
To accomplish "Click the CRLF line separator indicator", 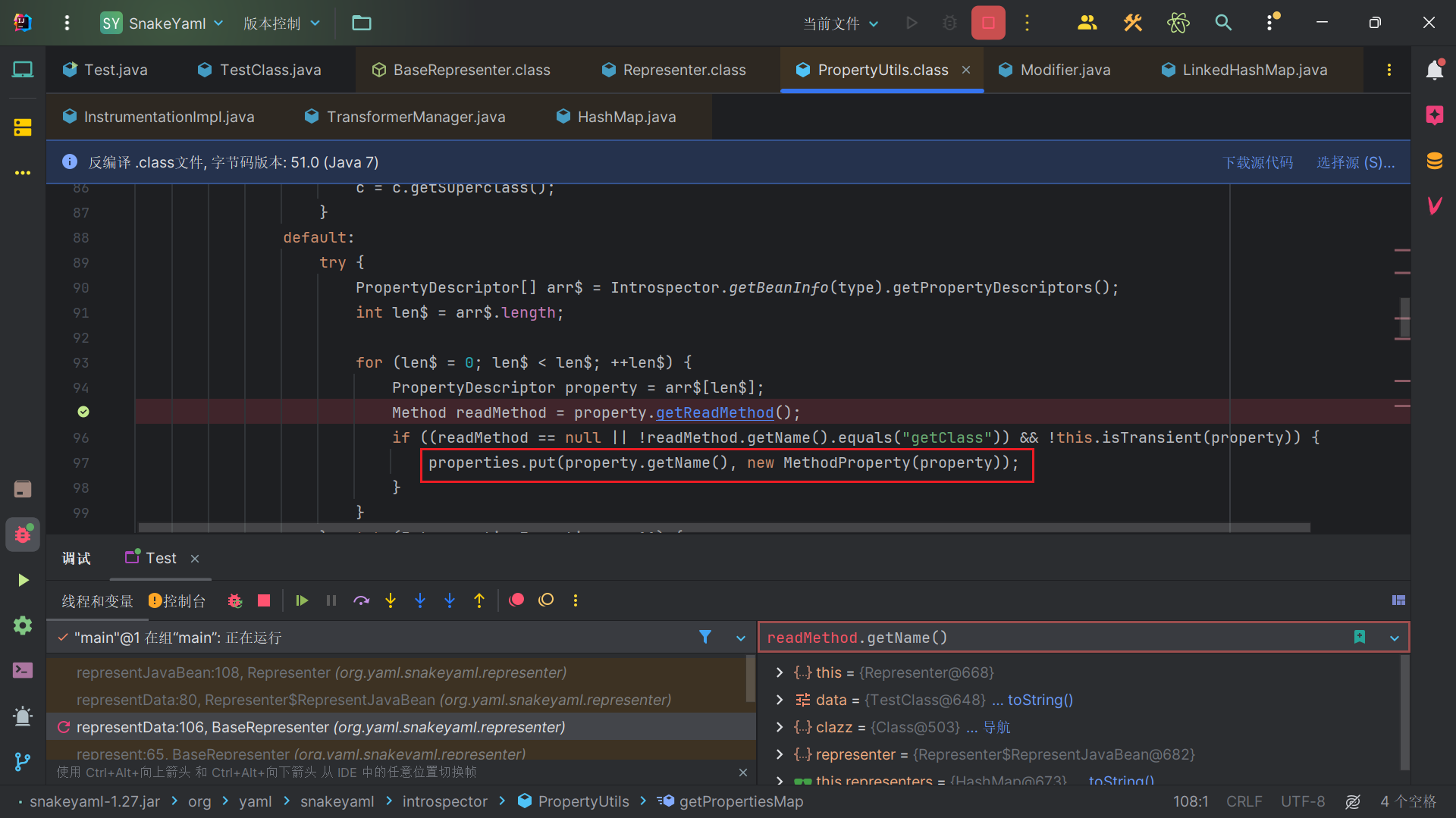I will pyautogui.click(x=1244, y=801).
